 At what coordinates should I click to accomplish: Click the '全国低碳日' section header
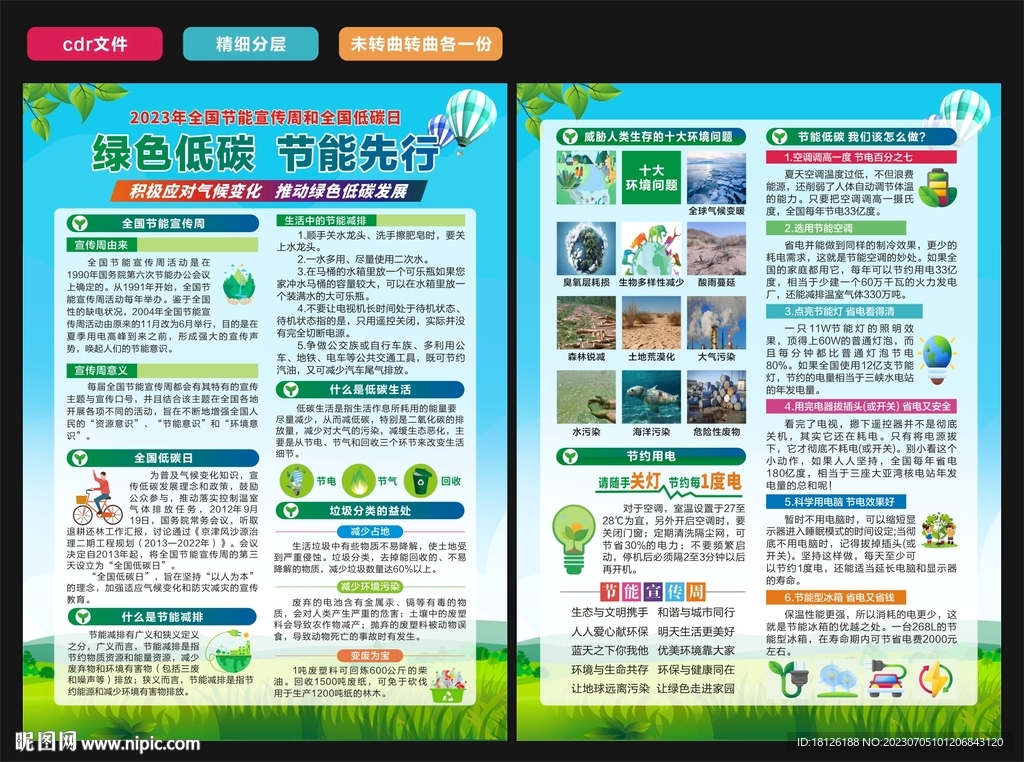coord(163,458)
